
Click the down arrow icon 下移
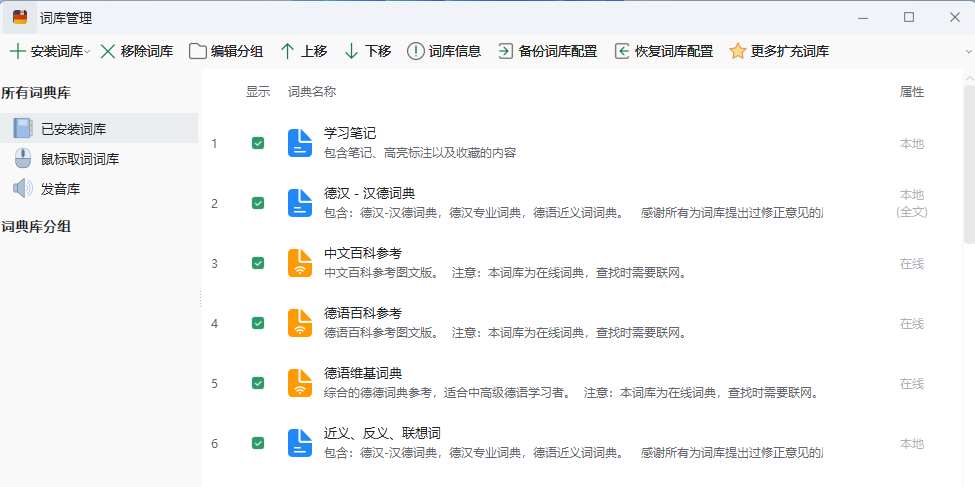click(x=351, y=51)
